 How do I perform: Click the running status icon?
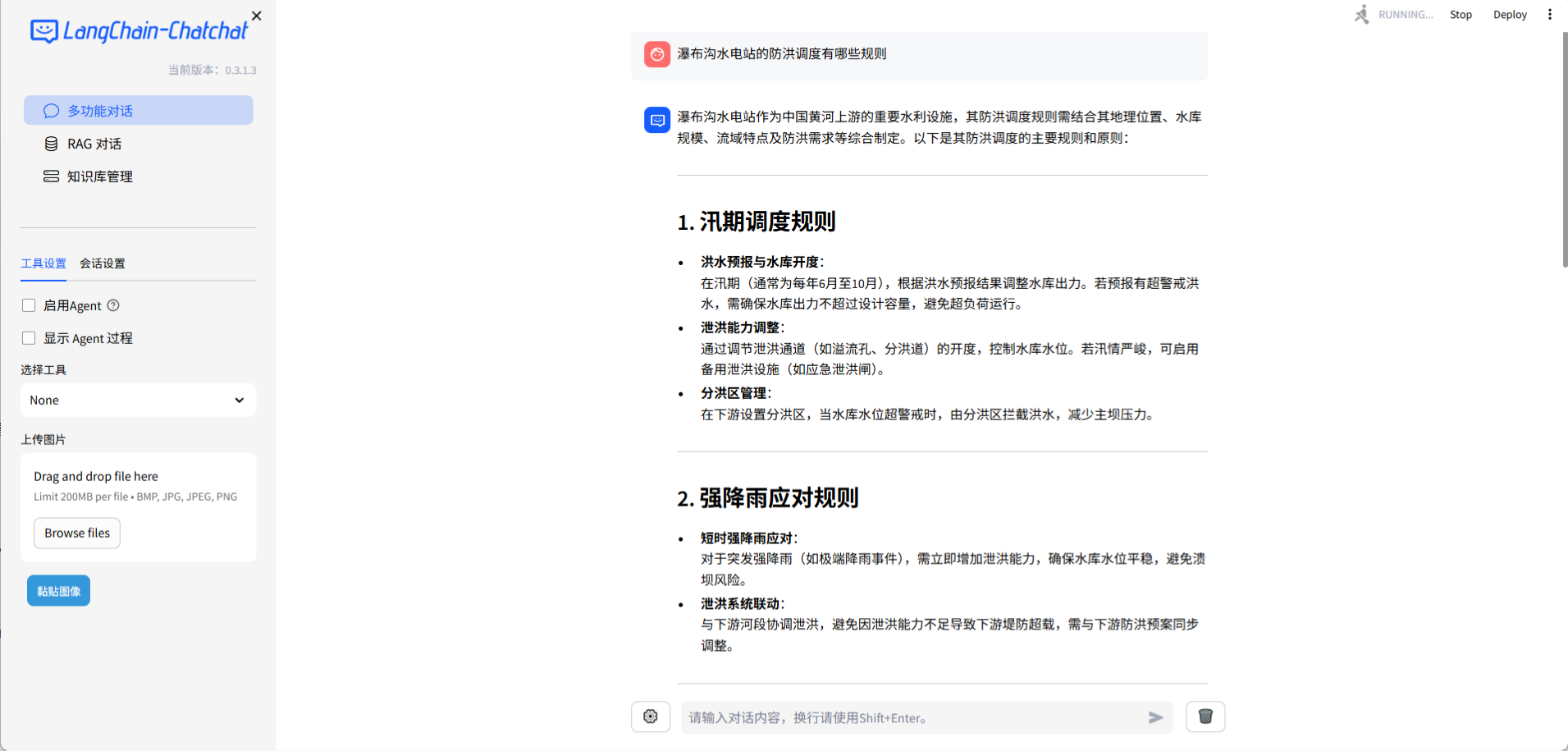point(1362,14)
